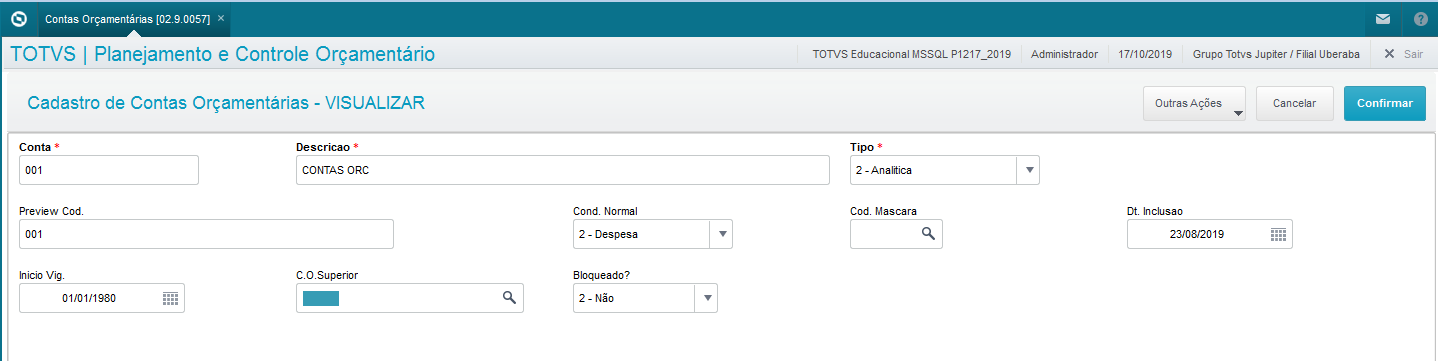Close the Contas Orçamentárias tab
The width and height of the screenshot is (1438, 361).
coord(221,18)
